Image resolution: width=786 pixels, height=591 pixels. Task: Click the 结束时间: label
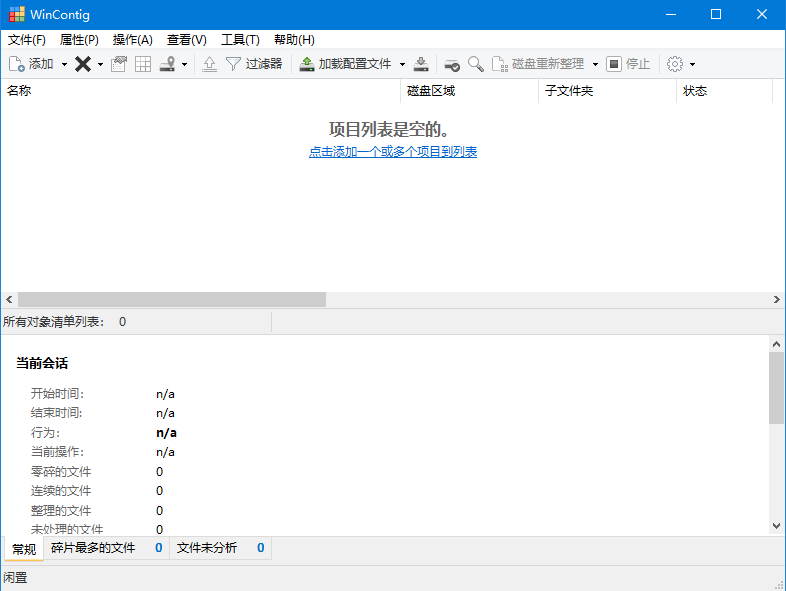pyautogui.click(x=56, y=413)
